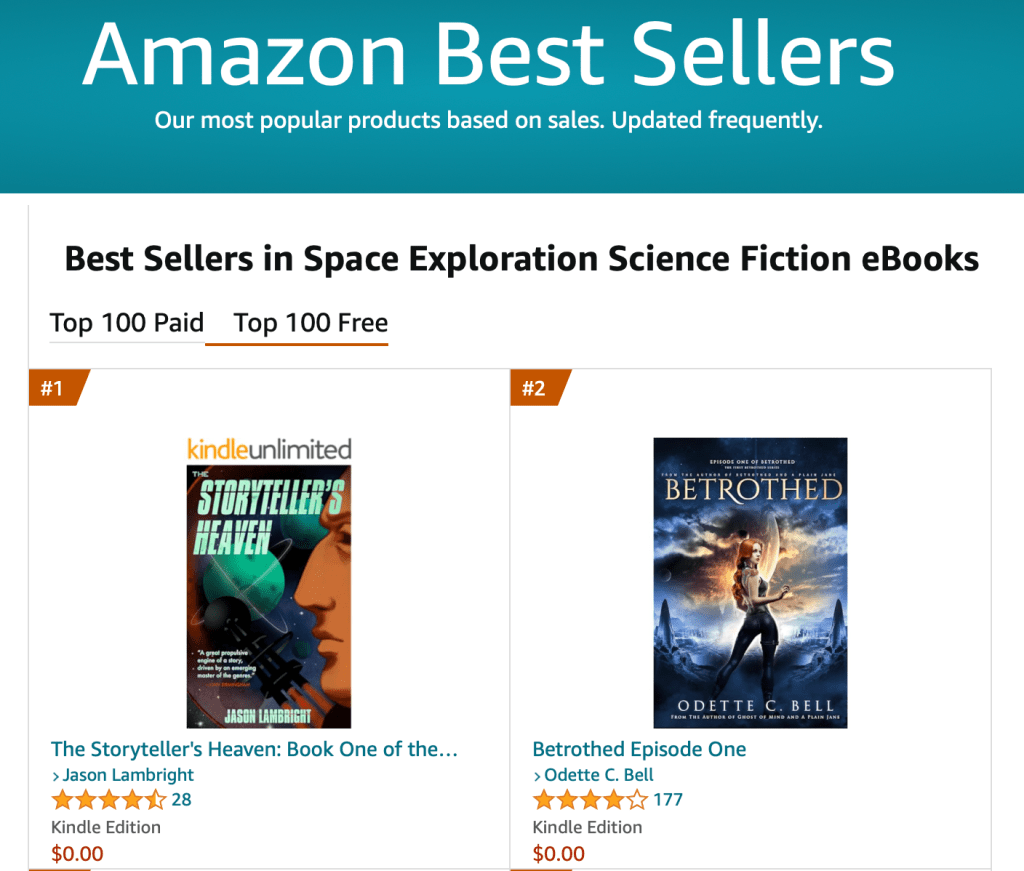Open The Storyteller's Heaven book cover
1024x871 pixels.
(269, 596)
